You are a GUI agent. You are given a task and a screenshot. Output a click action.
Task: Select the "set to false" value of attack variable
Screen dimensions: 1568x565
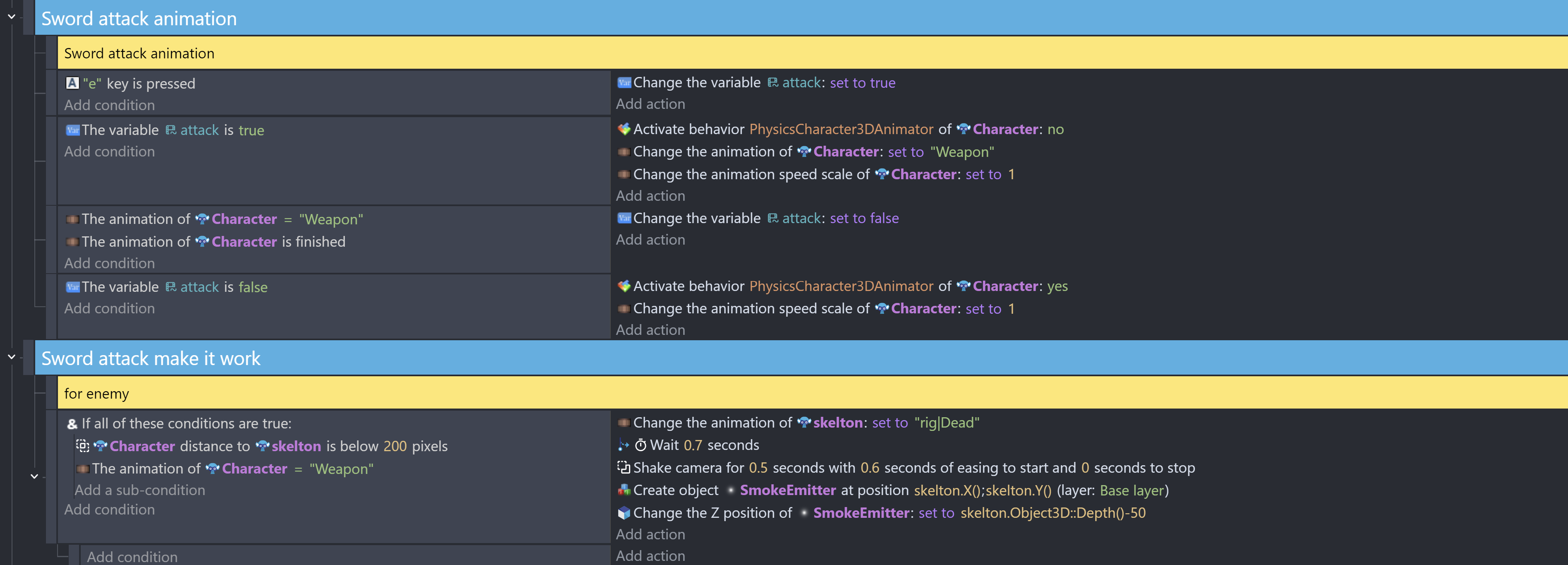coord(865,218)
